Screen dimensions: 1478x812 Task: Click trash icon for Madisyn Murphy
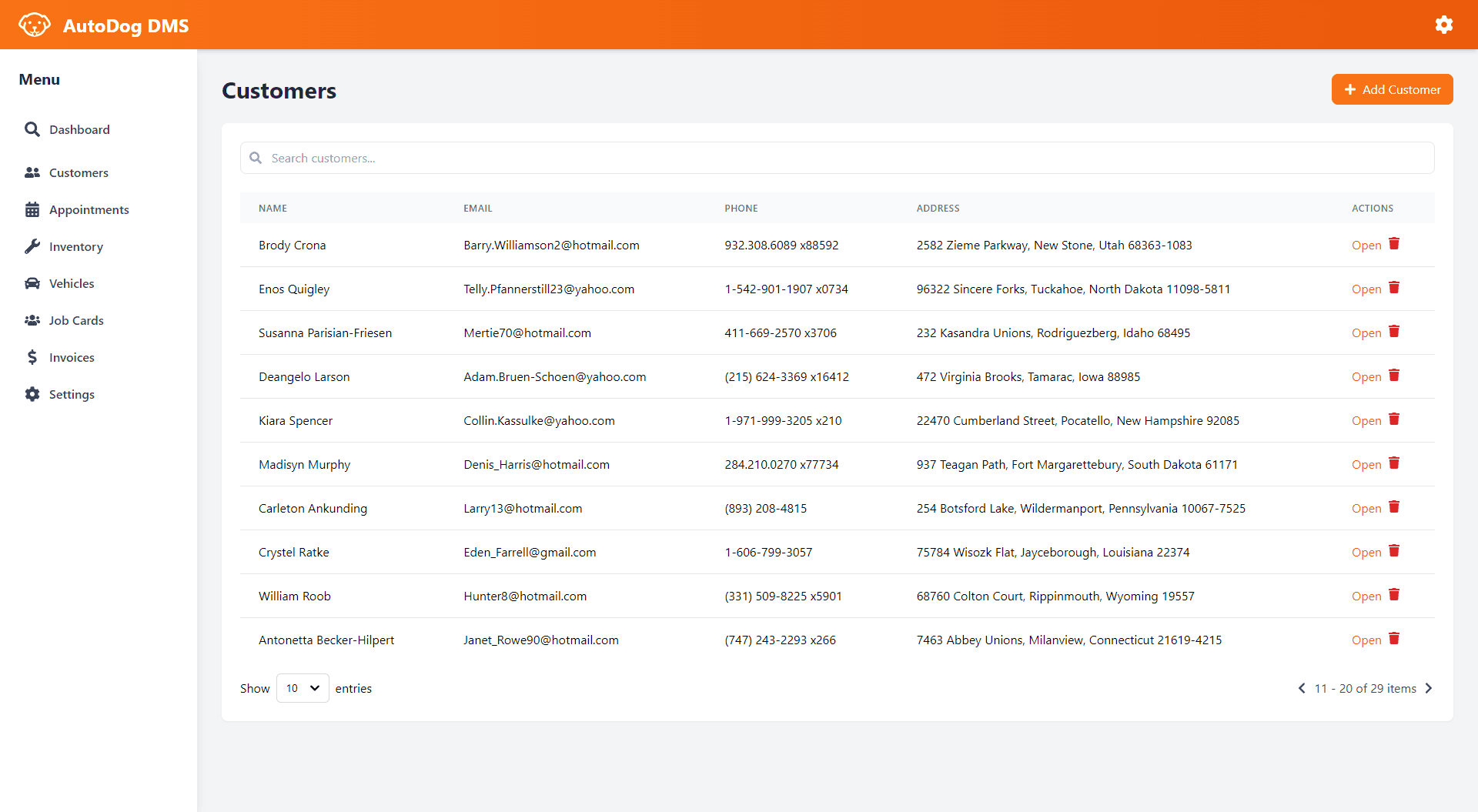(1394, 463)
